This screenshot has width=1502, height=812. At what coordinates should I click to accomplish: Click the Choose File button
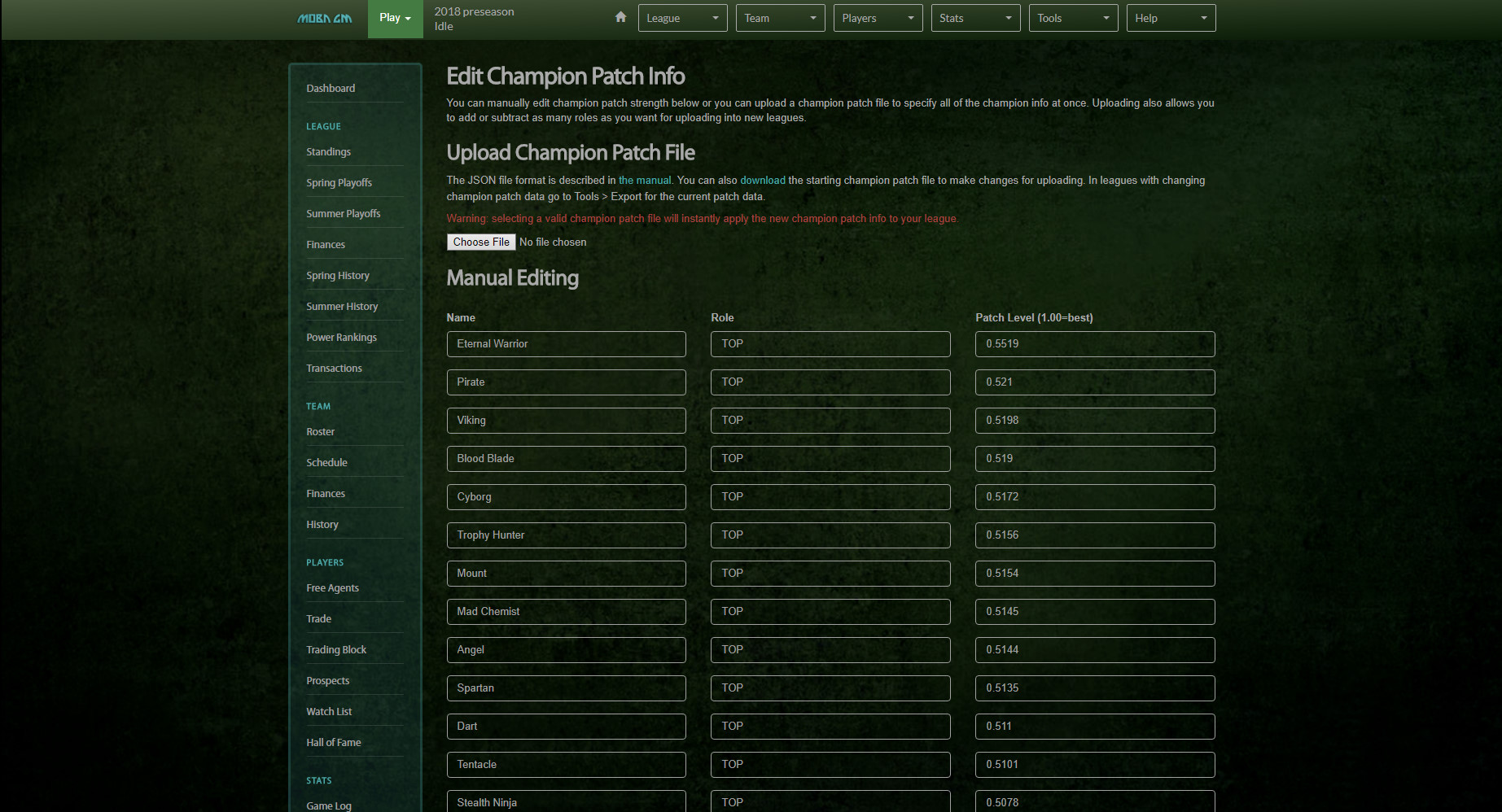(481, 242)
